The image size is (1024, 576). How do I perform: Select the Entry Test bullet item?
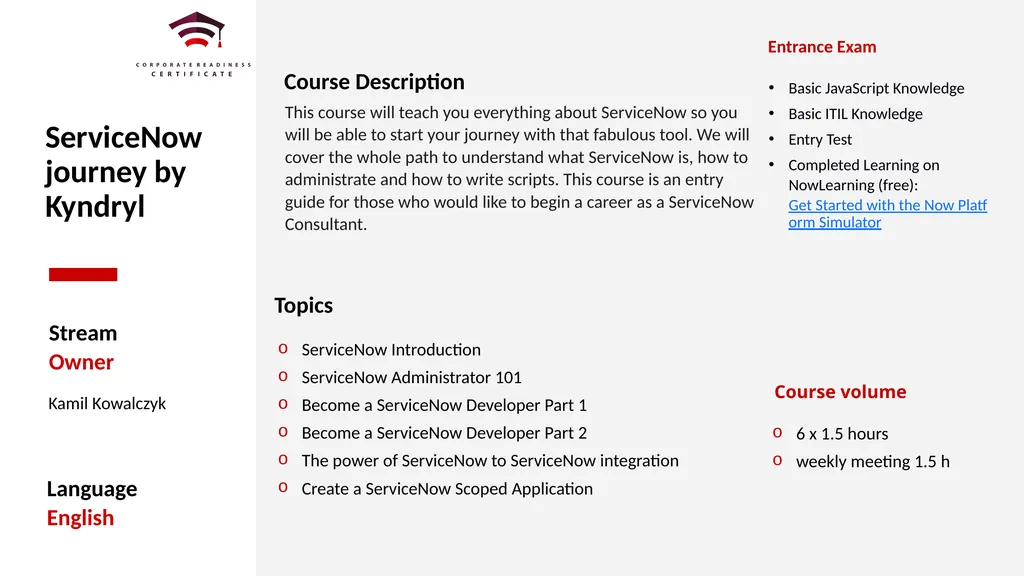pos(820,140)
